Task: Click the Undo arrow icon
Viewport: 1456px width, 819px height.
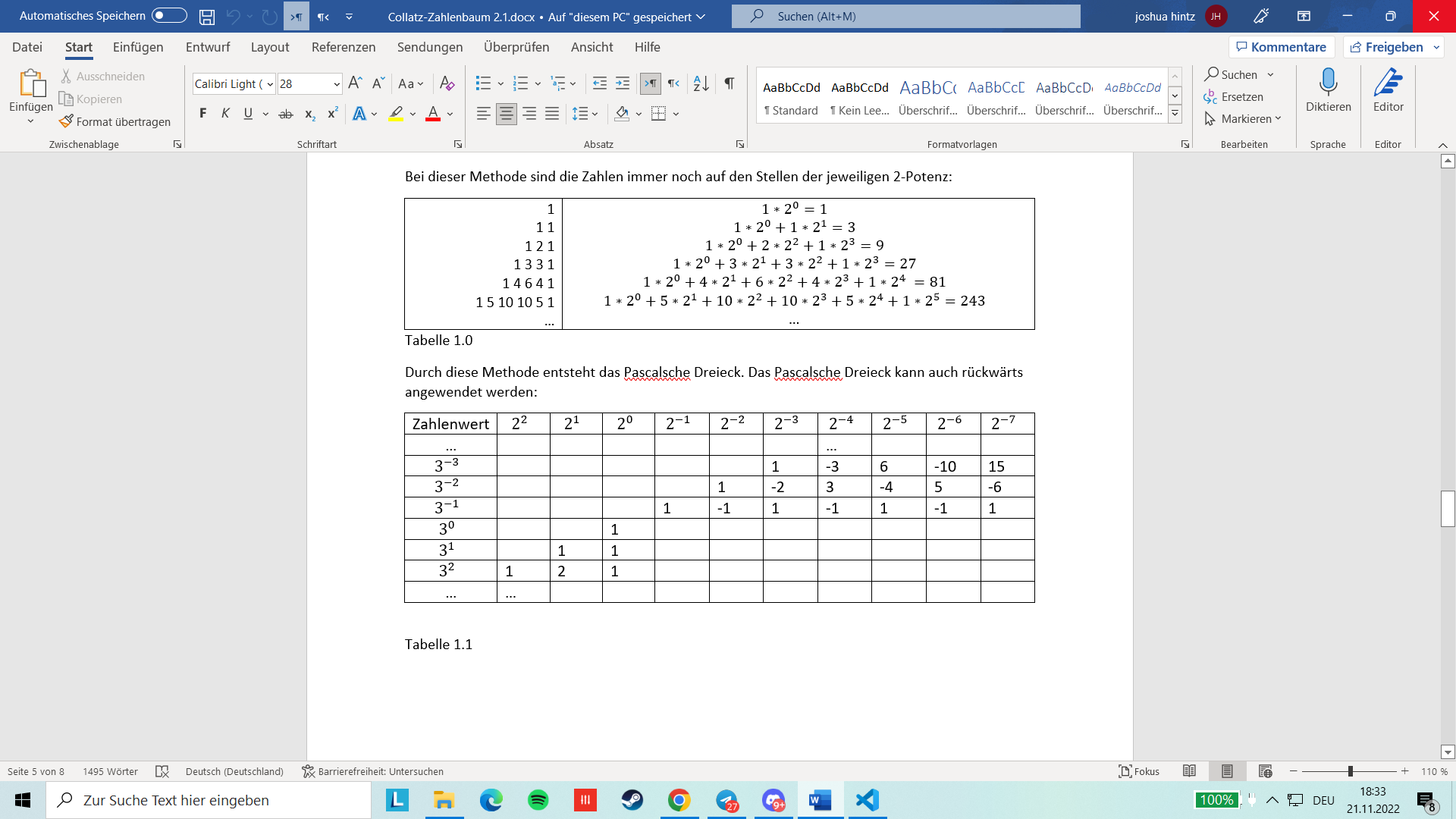Action: [x=234, y=17]
